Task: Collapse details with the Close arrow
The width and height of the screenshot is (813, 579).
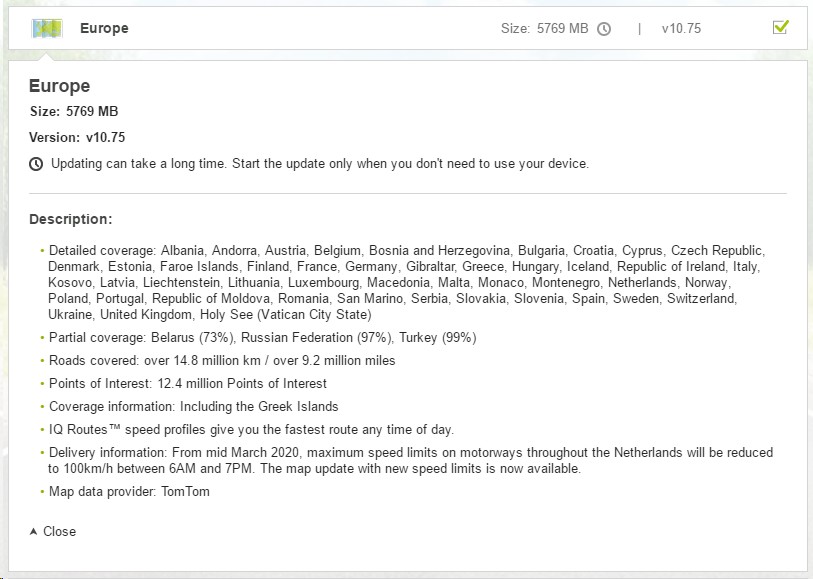Action: pos(34,531)
